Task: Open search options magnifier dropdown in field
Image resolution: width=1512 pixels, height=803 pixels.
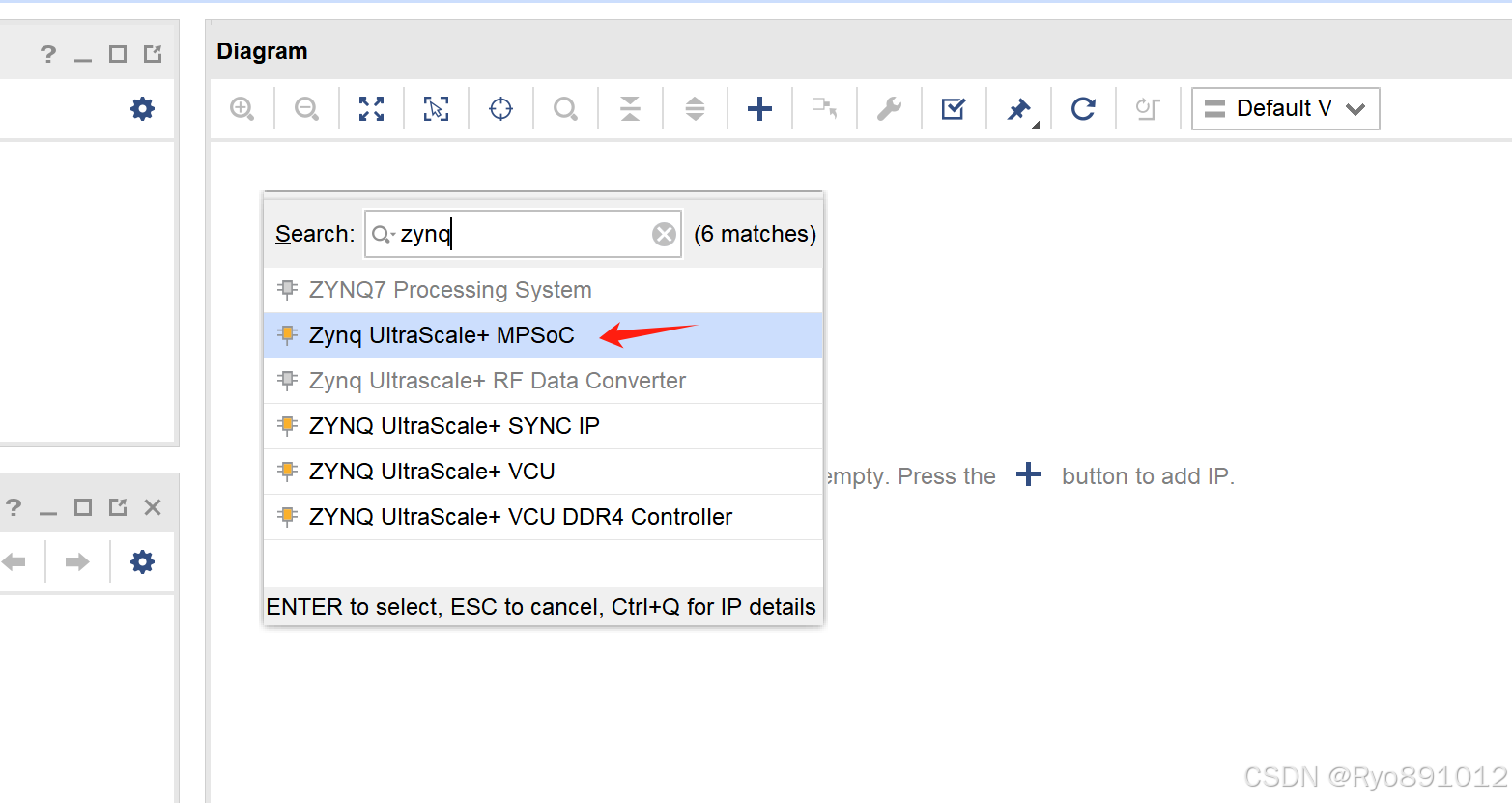Action: (x=384, y=234)
